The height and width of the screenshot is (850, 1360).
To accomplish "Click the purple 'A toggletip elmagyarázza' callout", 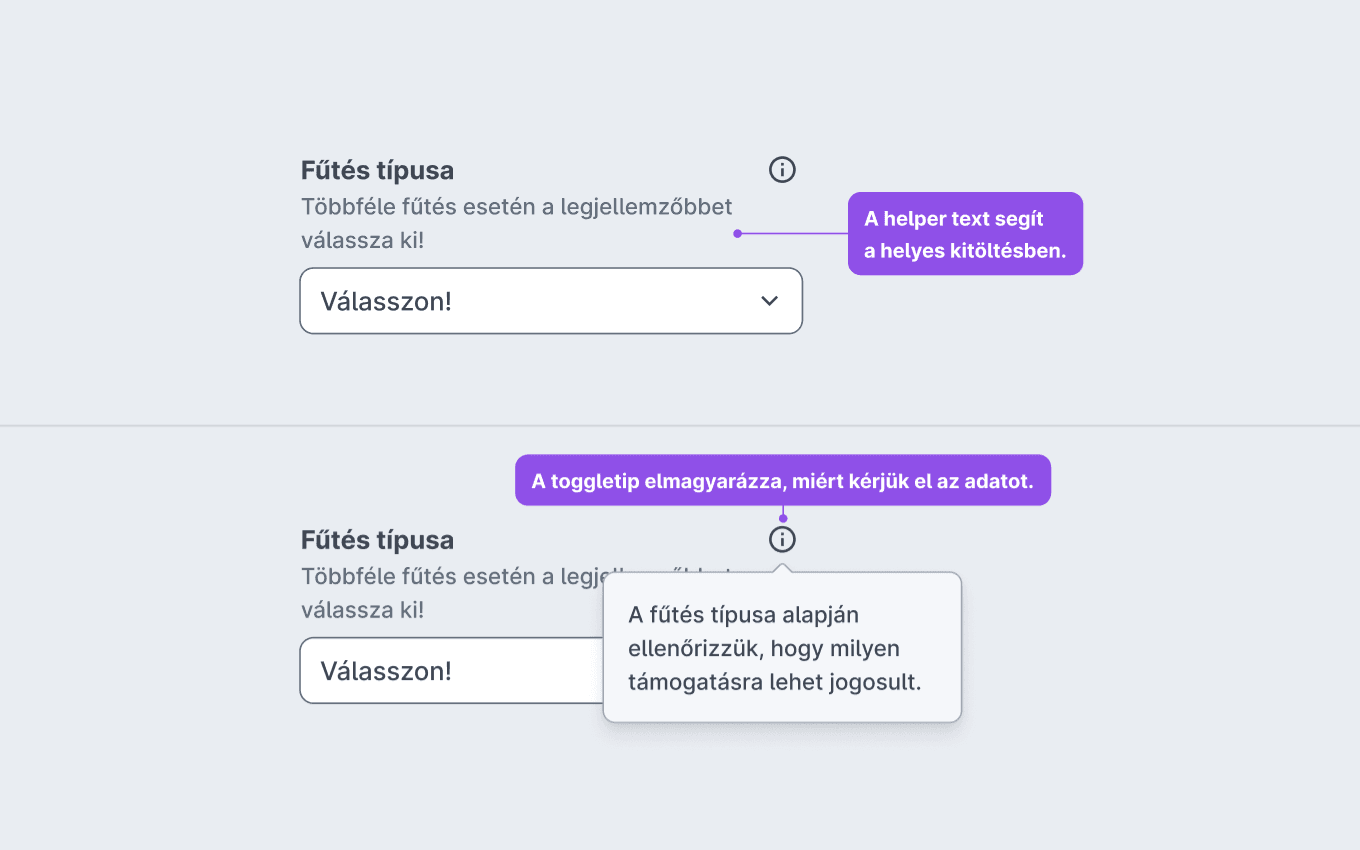I will [x=783, y=481].
